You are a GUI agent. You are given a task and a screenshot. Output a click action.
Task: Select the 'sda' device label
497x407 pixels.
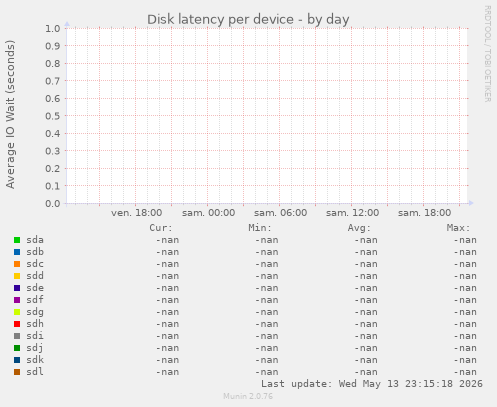[35, 240]
